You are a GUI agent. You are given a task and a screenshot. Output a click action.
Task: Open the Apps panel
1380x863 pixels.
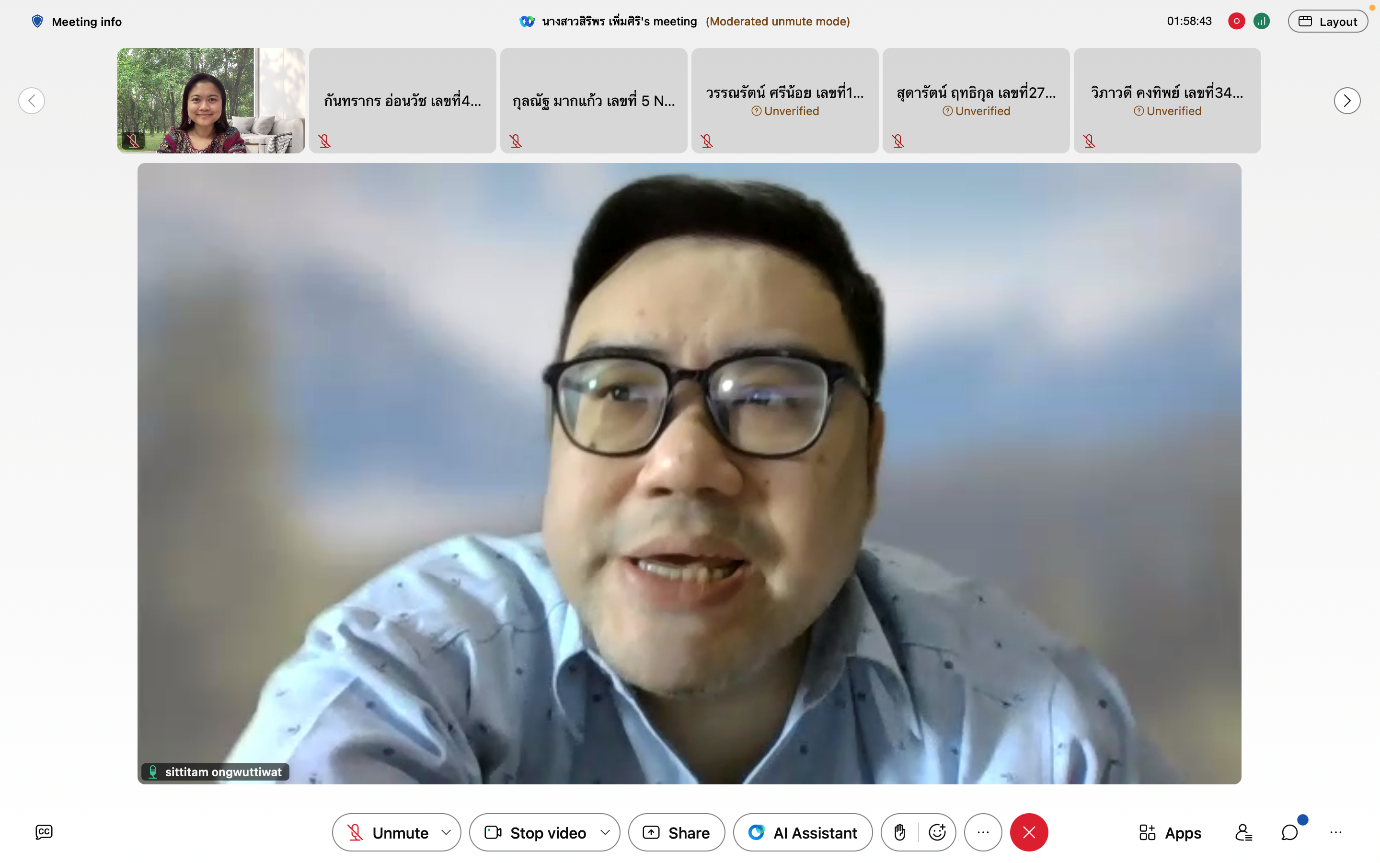tap(1170, 832)
